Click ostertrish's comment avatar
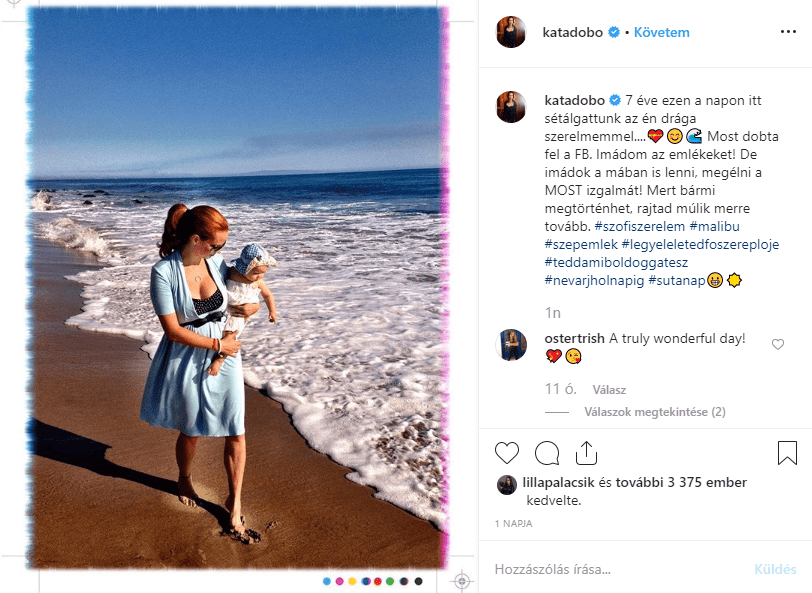The height and width of the screenshot is (593, 812). (511, 345)
